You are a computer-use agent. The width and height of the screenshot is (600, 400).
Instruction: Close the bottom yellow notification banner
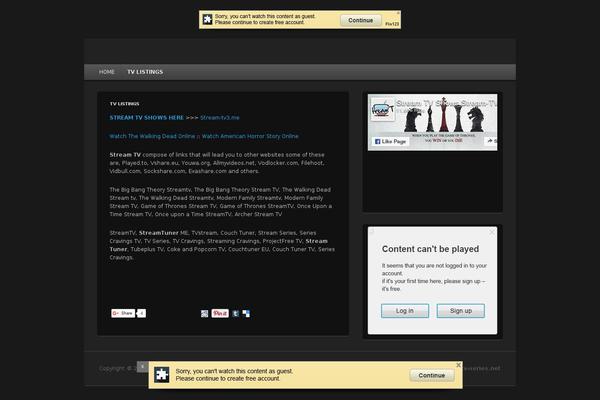point(458,365)
